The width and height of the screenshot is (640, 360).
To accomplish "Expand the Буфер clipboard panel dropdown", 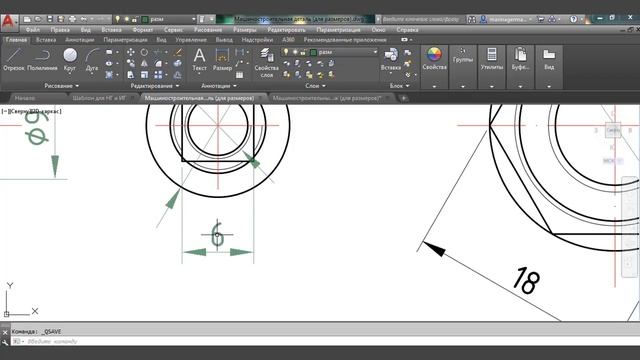I will tap(520, 87).
